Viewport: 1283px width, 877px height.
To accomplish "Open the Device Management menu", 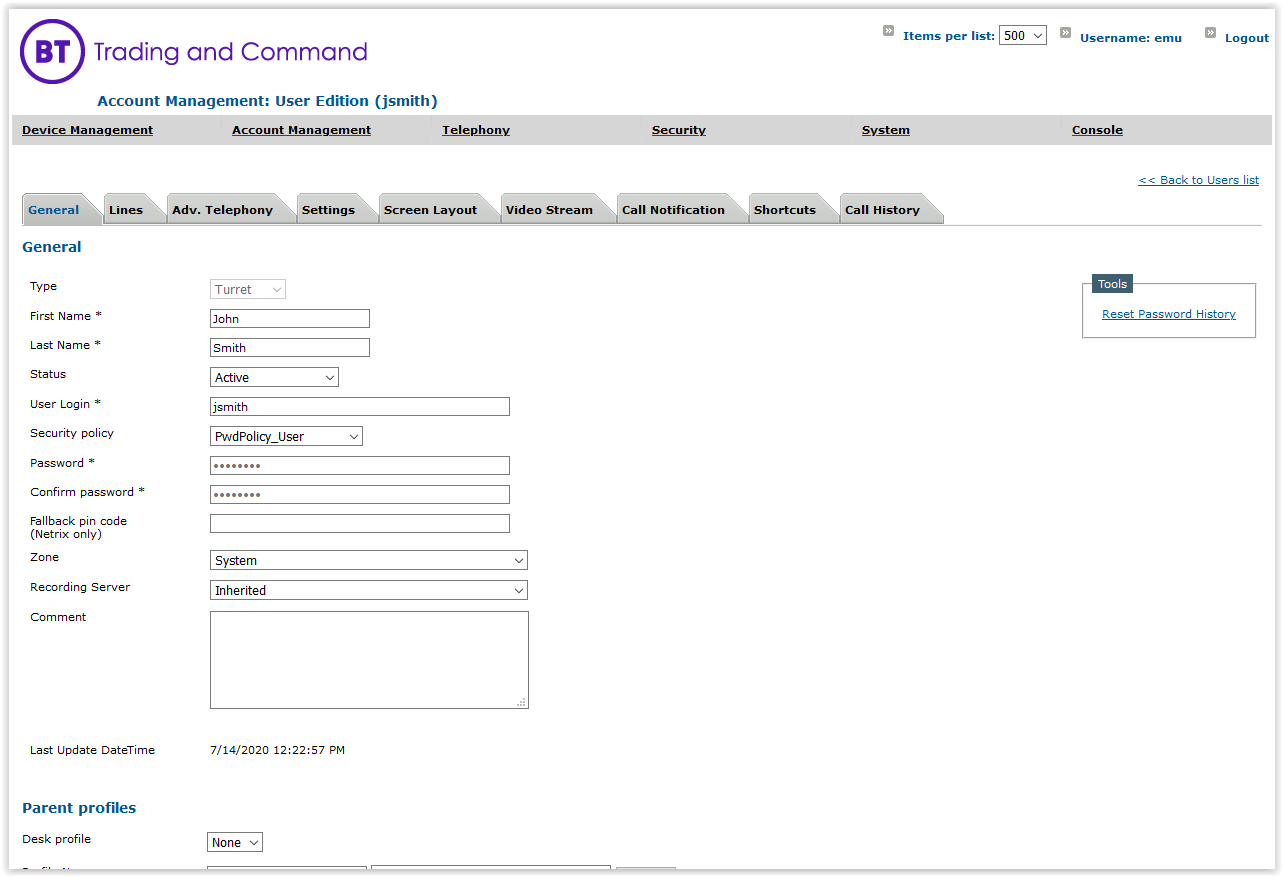I will (87, 130).
